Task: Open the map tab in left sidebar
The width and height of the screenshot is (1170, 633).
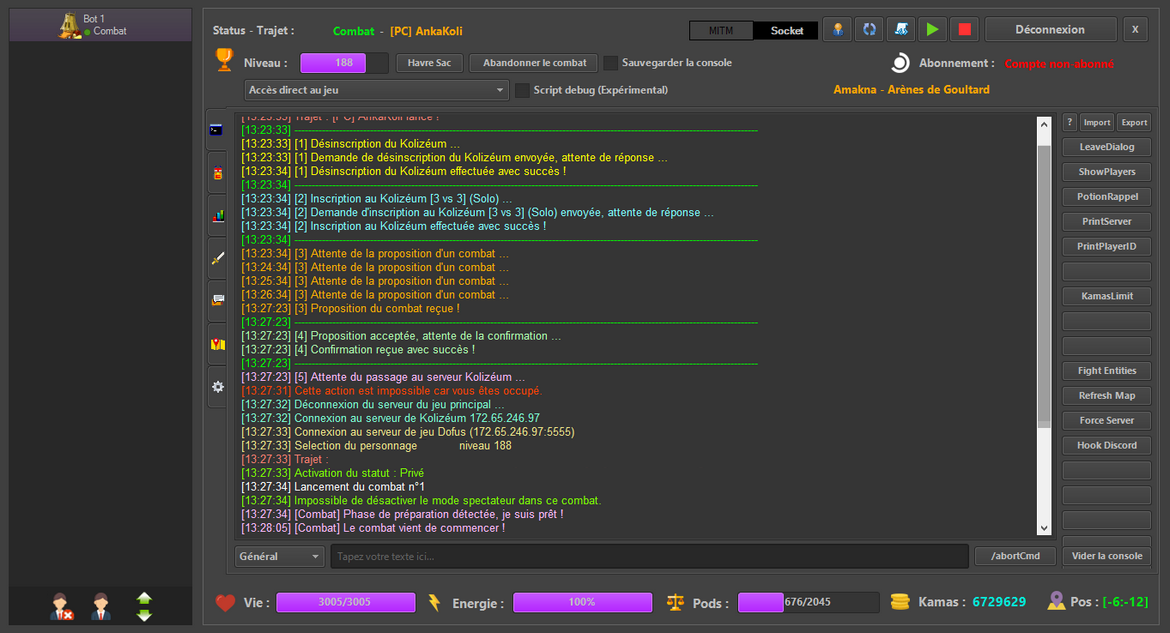Action: [x=217, y=344]
